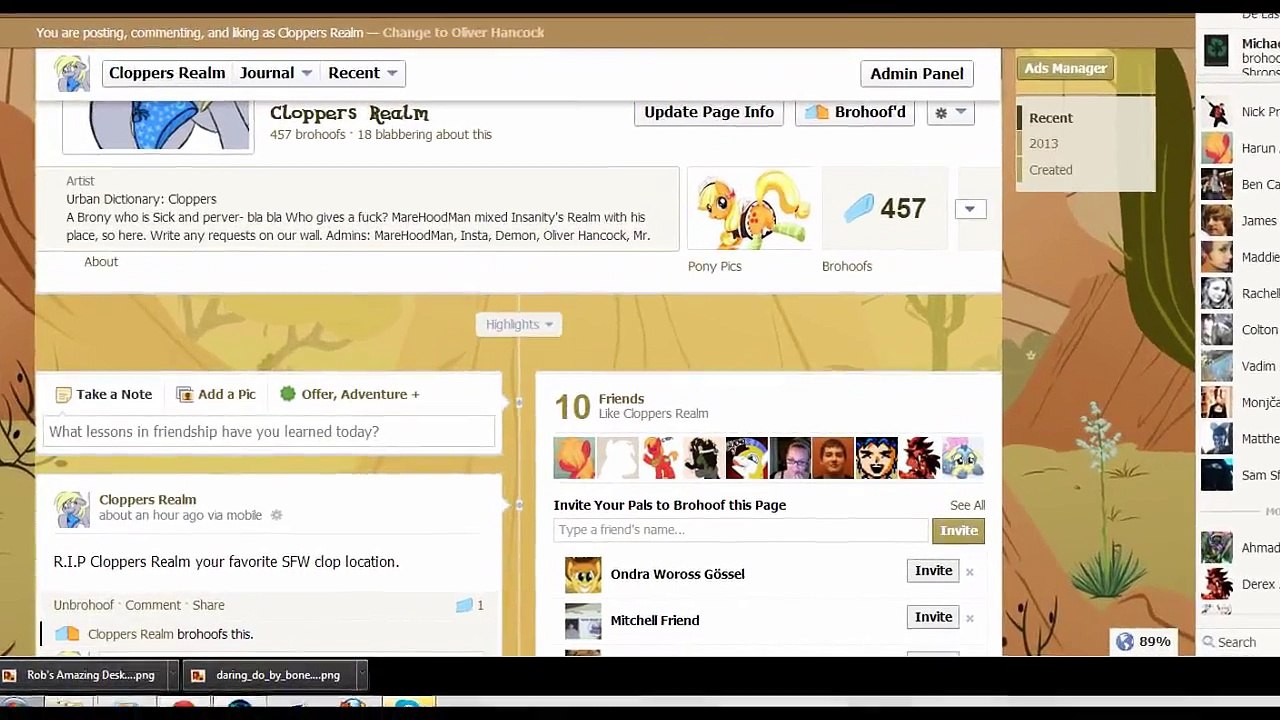The width and height of the screenshot is (1280, 720).
Task: Invite Mitchell Friend to the page
Action: (x=933, y=617)
